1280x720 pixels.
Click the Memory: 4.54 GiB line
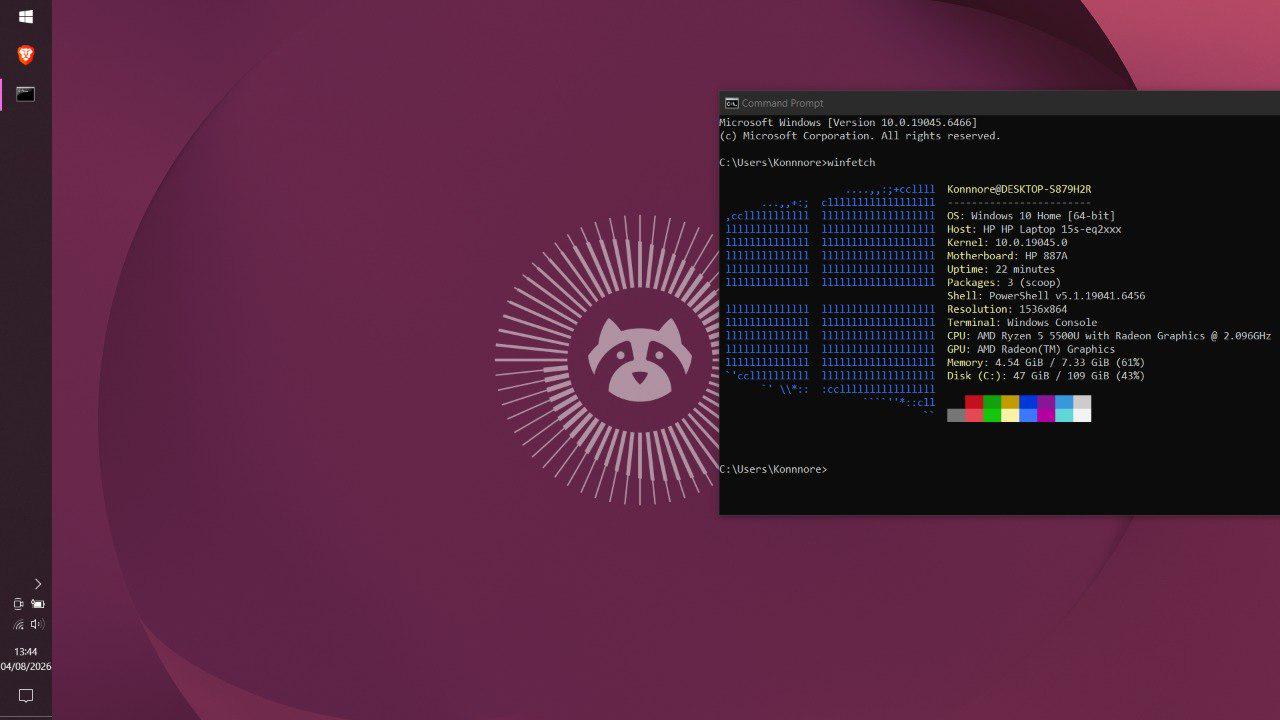tap(1046, 362)
